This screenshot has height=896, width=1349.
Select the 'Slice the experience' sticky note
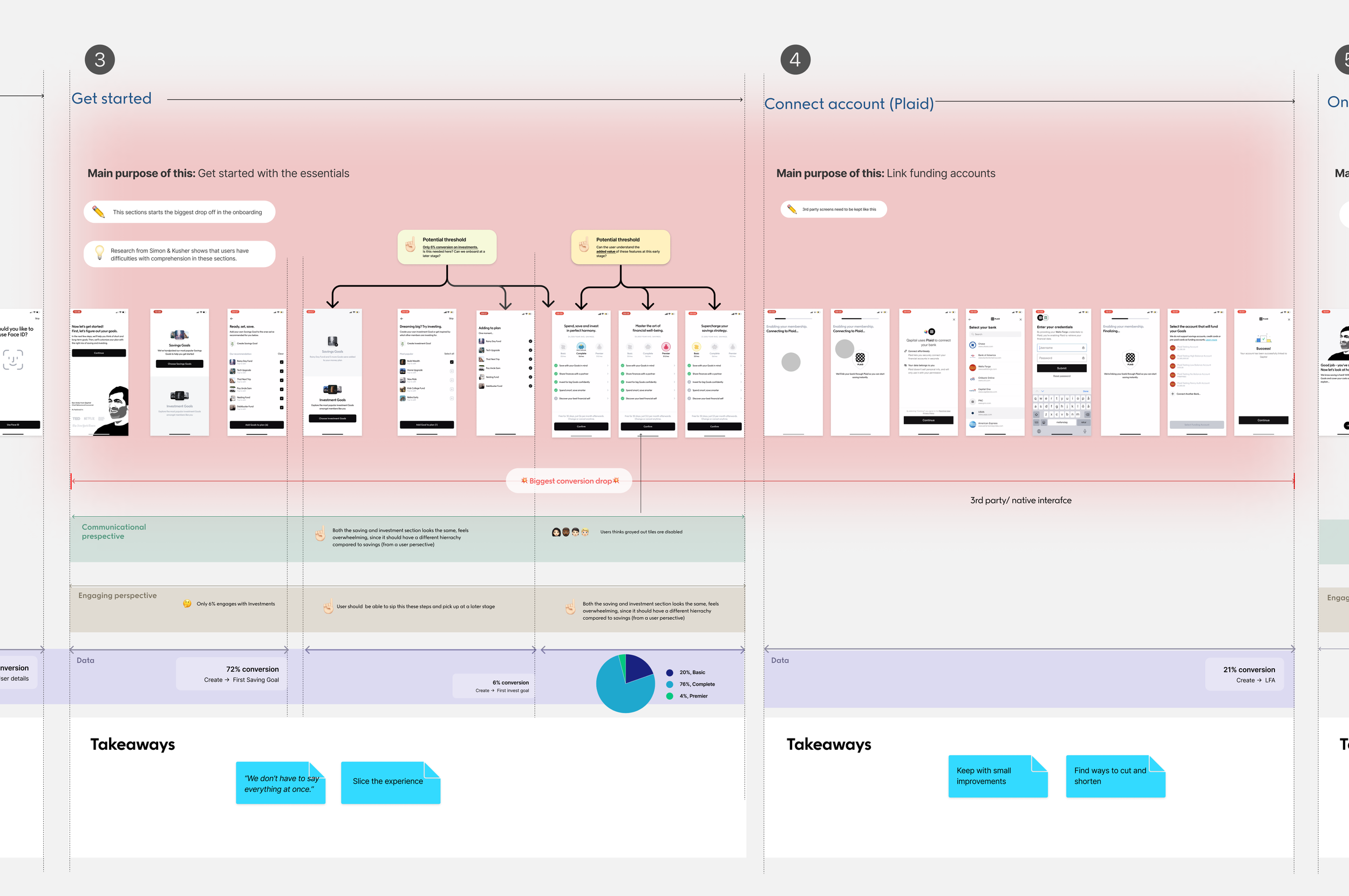391,782
